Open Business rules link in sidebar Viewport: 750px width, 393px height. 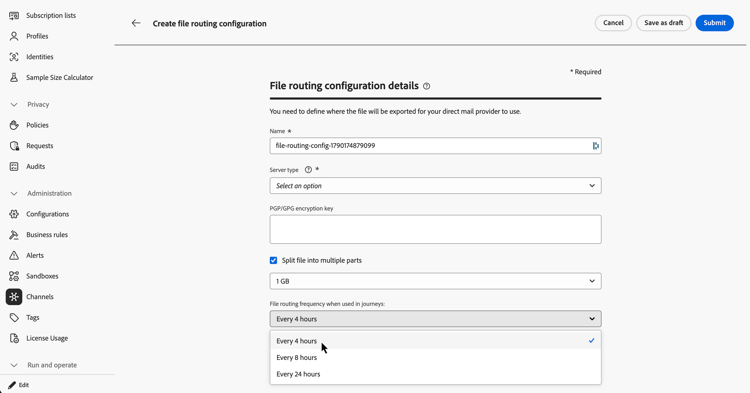click(47, 235)
